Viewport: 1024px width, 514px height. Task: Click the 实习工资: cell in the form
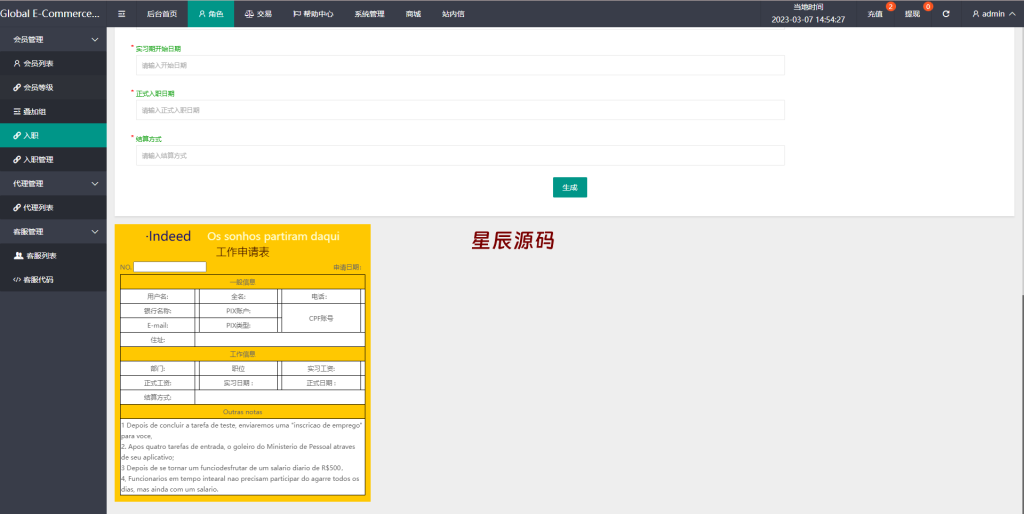[x=321, y=368]
